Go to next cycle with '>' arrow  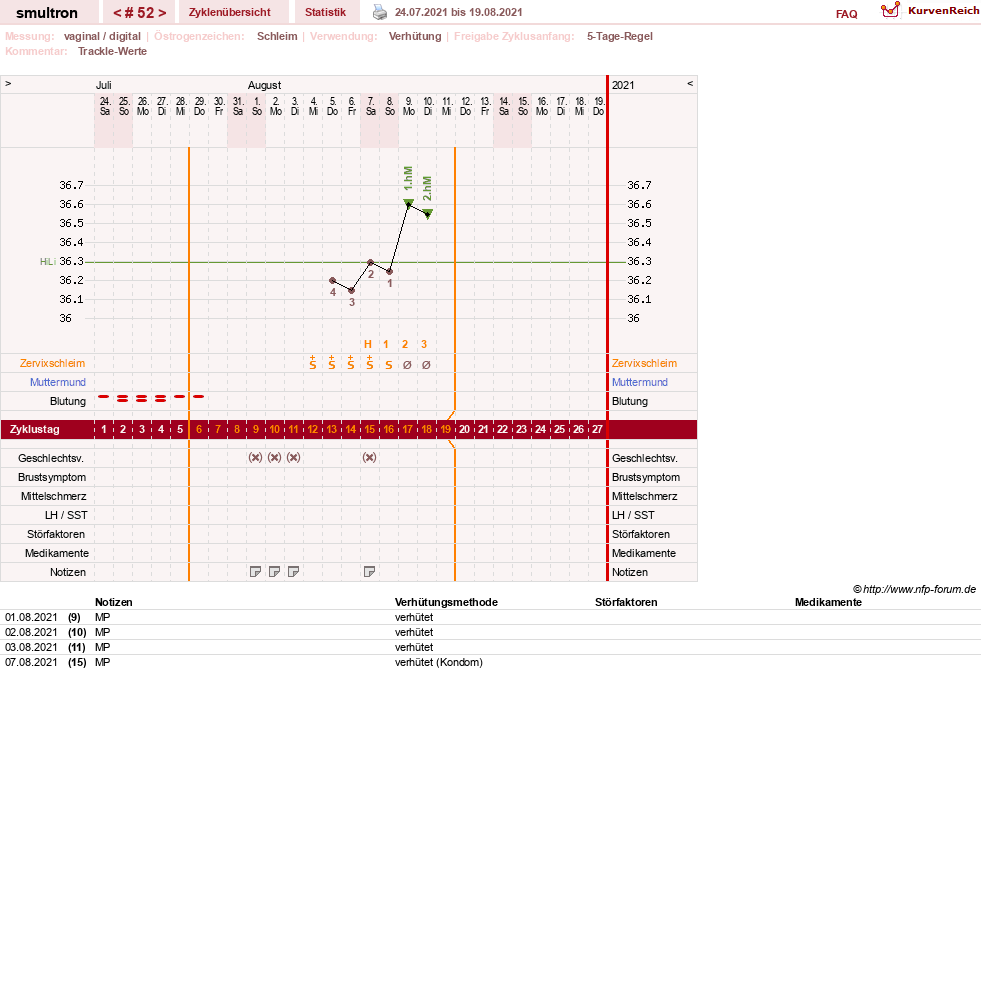pos(161,13)
